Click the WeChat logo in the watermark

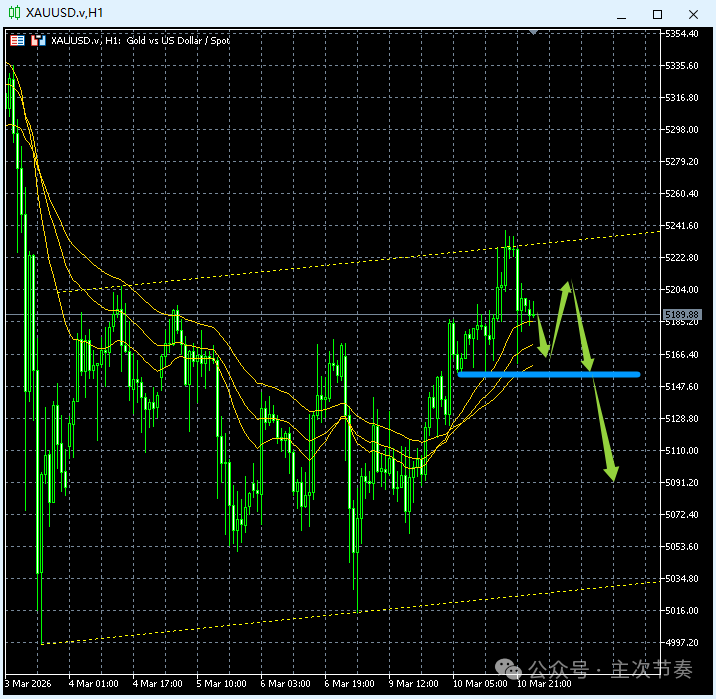coord(510,669)
